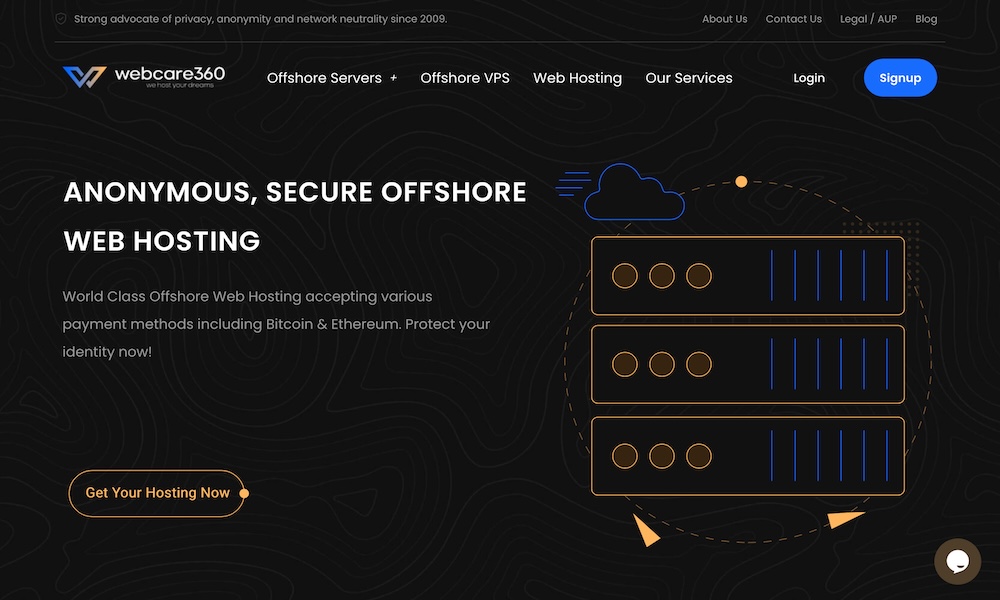The width and height of the screenshot is (1000, 600).
Task: View the Legal / AUP page
Action: point(868,19)
